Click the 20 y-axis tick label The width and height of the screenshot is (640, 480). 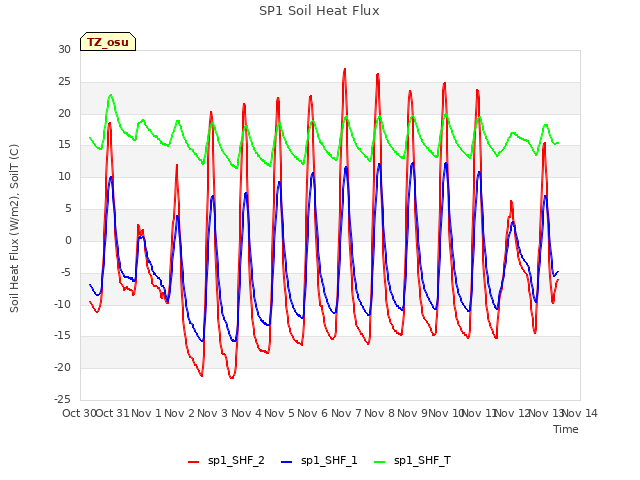[x=64, y=113]
